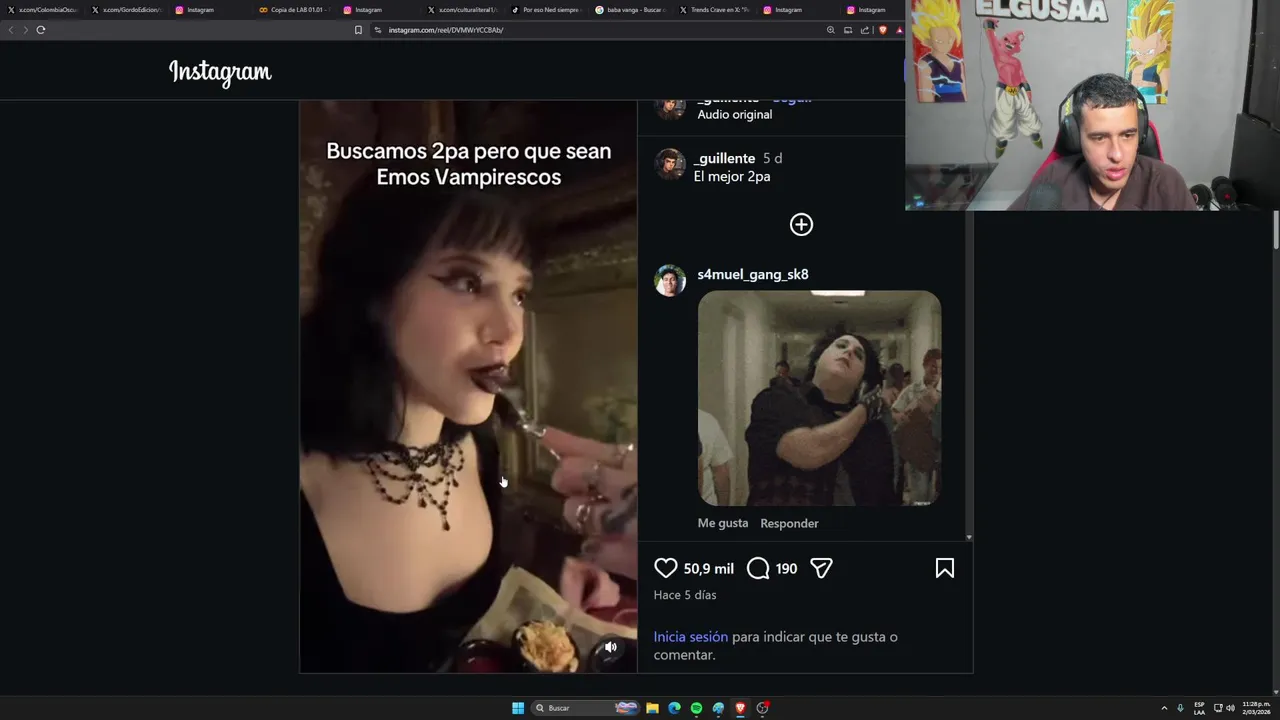1280x720 pixels.
Task: Open Spotify from the taskbar
Action: point(696,708)
